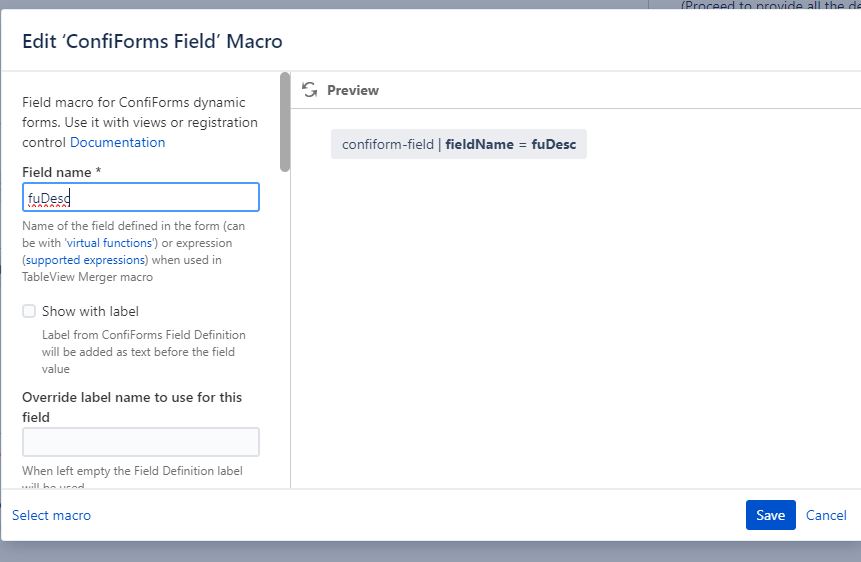Image resolution: width=861 pixels, height=562 pixels.
Task: Click the fuDesc value in preview placeholder
Action: pyautogui.click(x=554, y=144)
